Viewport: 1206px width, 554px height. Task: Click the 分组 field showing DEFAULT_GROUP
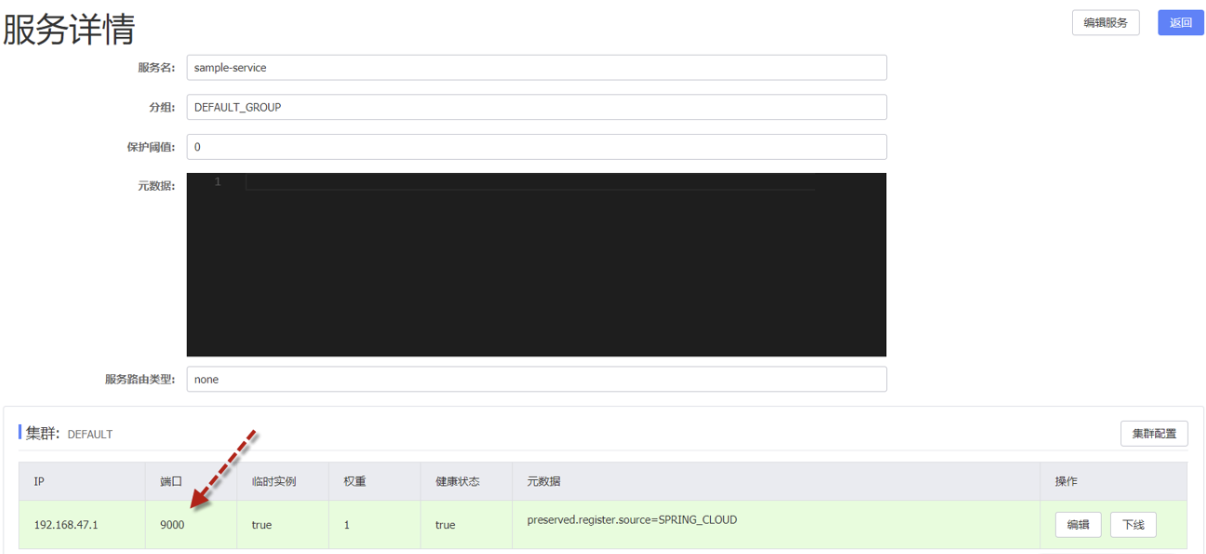point(536,107)
